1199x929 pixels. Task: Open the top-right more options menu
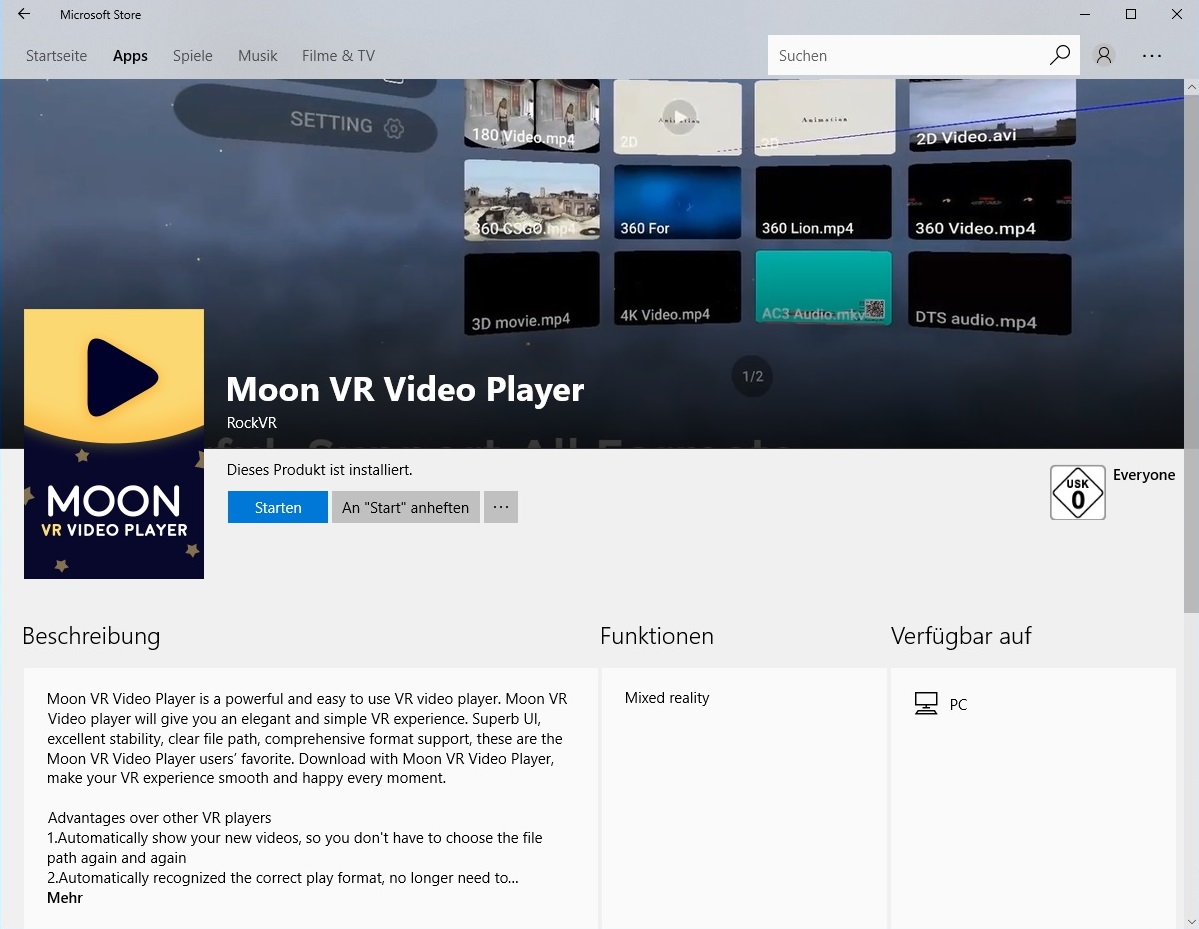click(1152, 56)
